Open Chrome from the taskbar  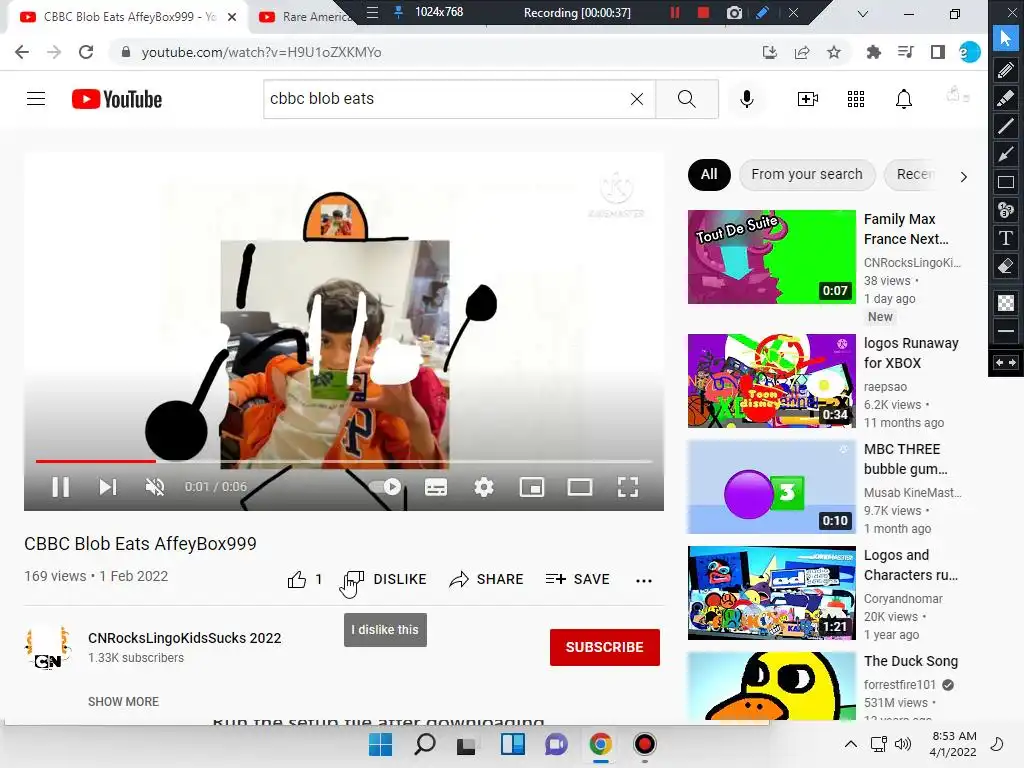pyautogui.click(x=601, y=744)
